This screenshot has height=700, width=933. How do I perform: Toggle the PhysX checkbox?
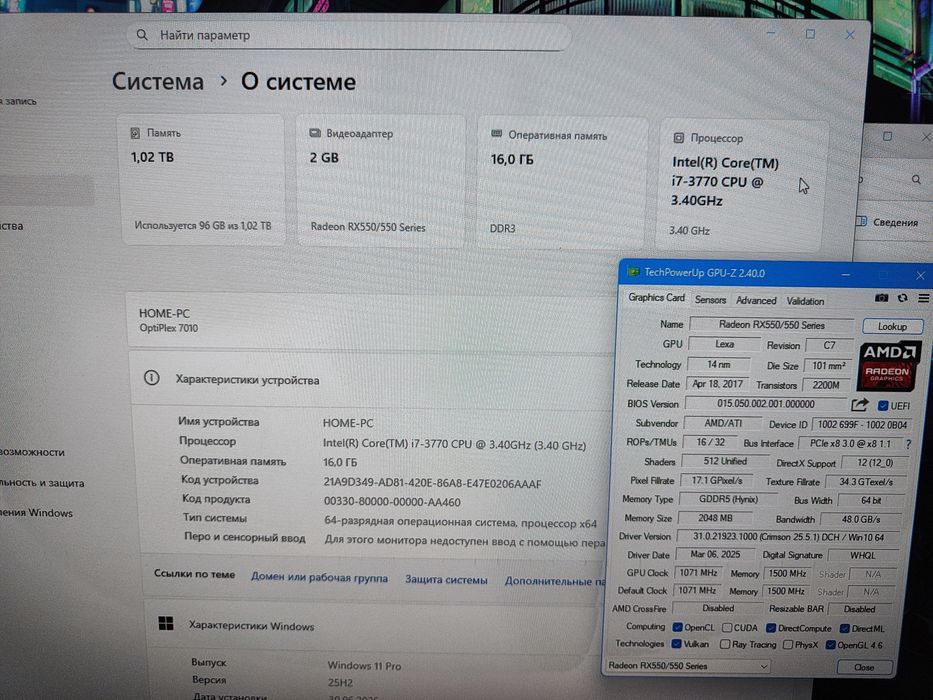tap(788, 645)
